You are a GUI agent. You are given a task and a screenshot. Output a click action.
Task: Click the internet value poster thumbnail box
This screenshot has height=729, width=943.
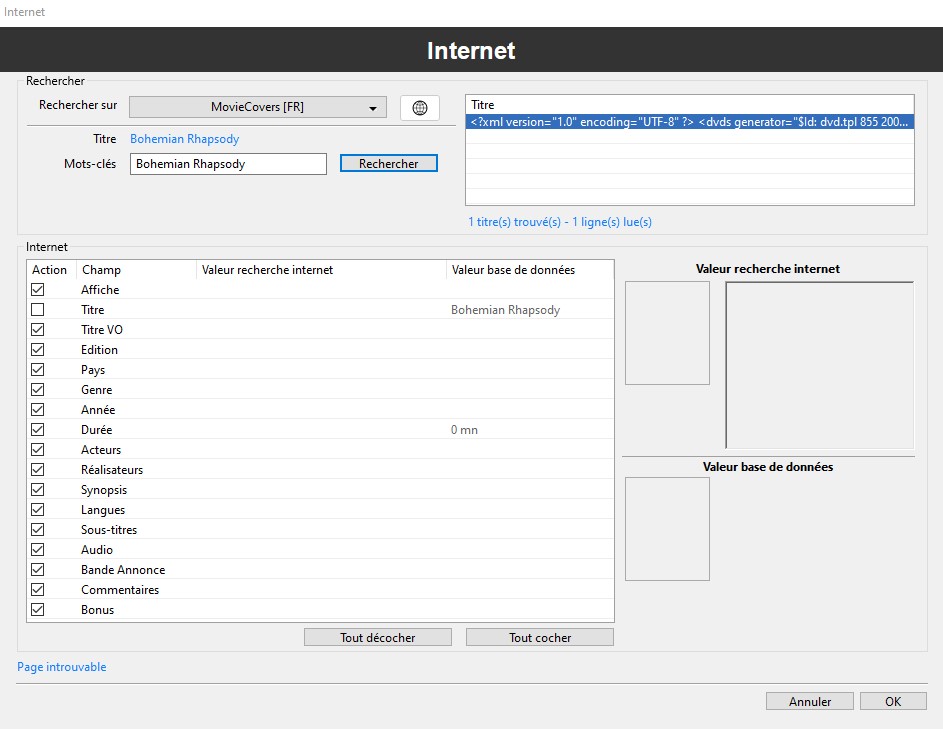(667, 333)
